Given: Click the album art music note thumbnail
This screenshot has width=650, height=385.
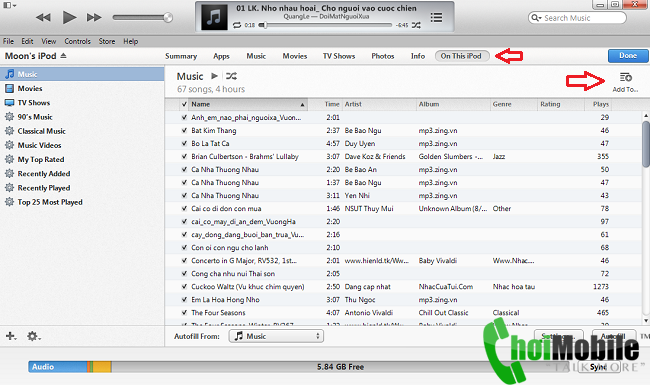Looking at the screenshot, I should coord(214,17).
